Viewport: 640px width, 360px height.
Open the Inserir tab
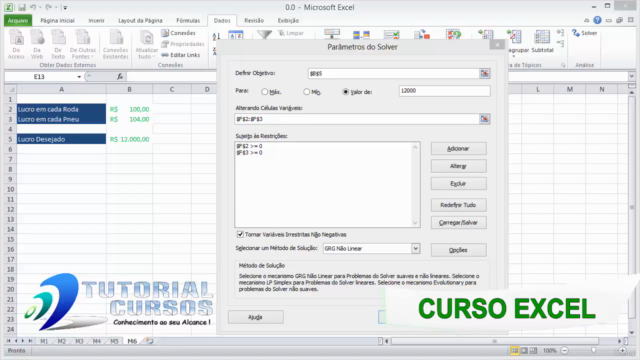click(96, 20)
